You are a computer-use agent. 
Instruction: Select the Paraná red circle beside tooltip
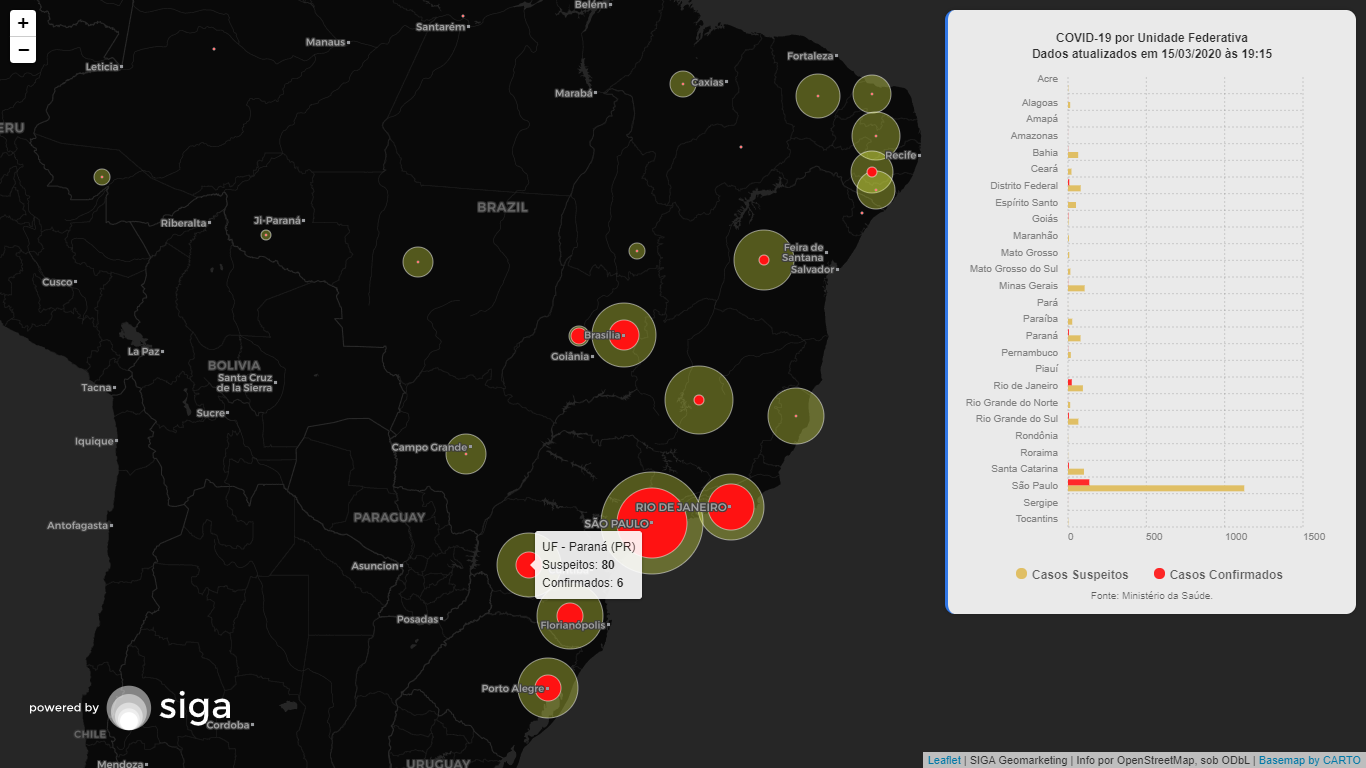coord(526,565)
